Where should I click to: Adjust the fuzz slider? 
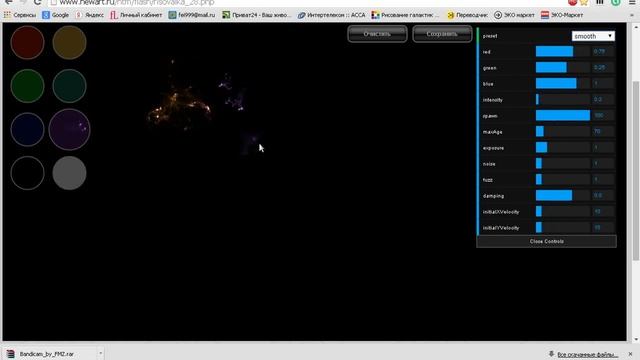click(x=562, y=179)
